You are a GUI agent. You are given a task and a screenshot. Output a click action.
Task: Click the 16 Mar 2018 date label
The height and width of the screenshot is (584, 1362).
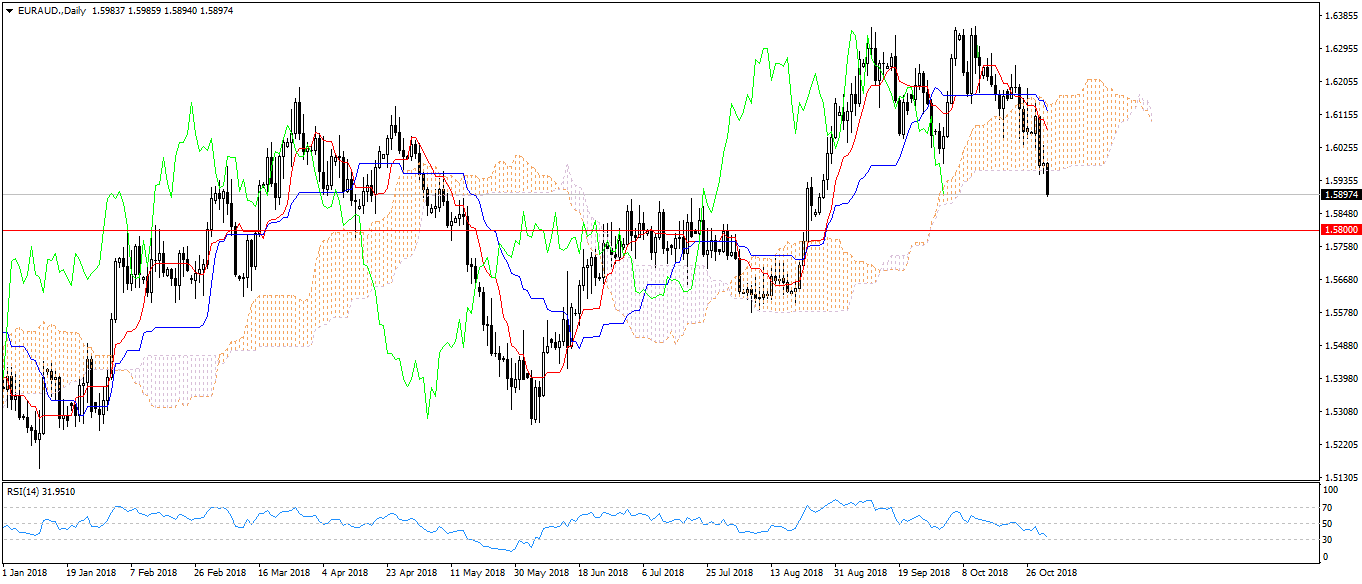(284, 573)
